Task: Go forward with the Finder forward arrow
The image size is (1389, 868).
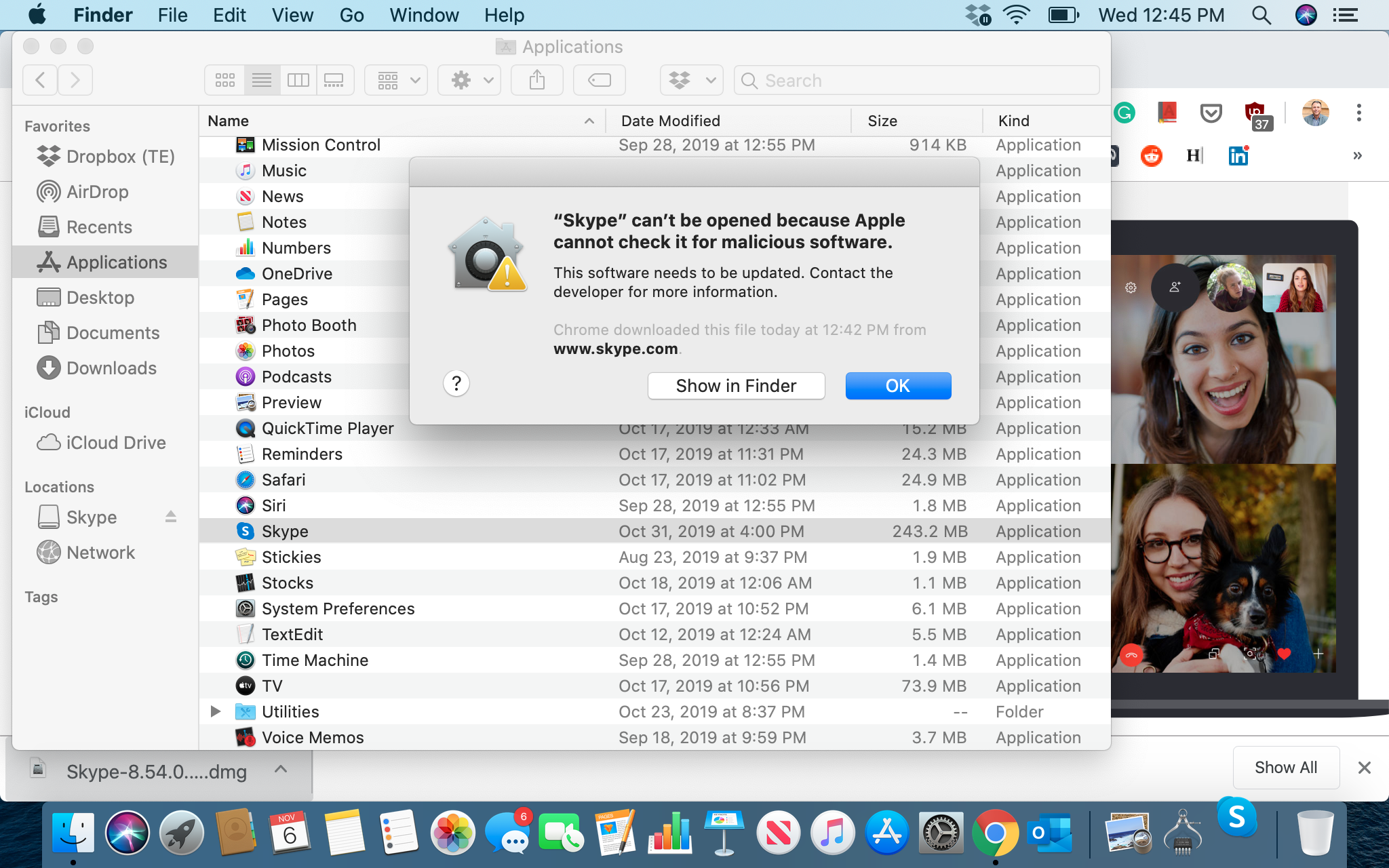Action: tap(75, 80)
